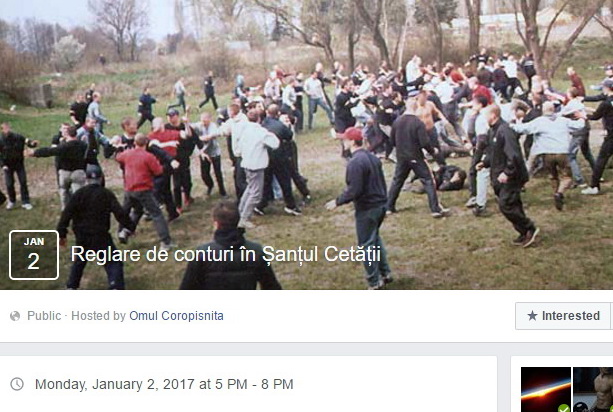Click the '5 PM - 8 PM' time range
This screenshot has height=412, width=613.
[x=254, y=384]
